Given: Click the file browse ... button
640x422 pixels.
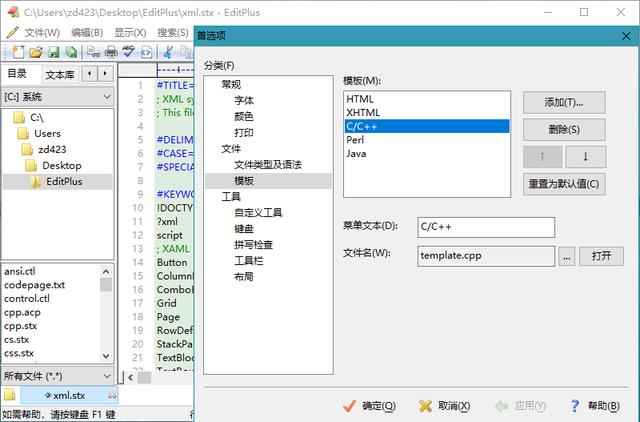Looking at the screenshot, I should tap(567, 257).
